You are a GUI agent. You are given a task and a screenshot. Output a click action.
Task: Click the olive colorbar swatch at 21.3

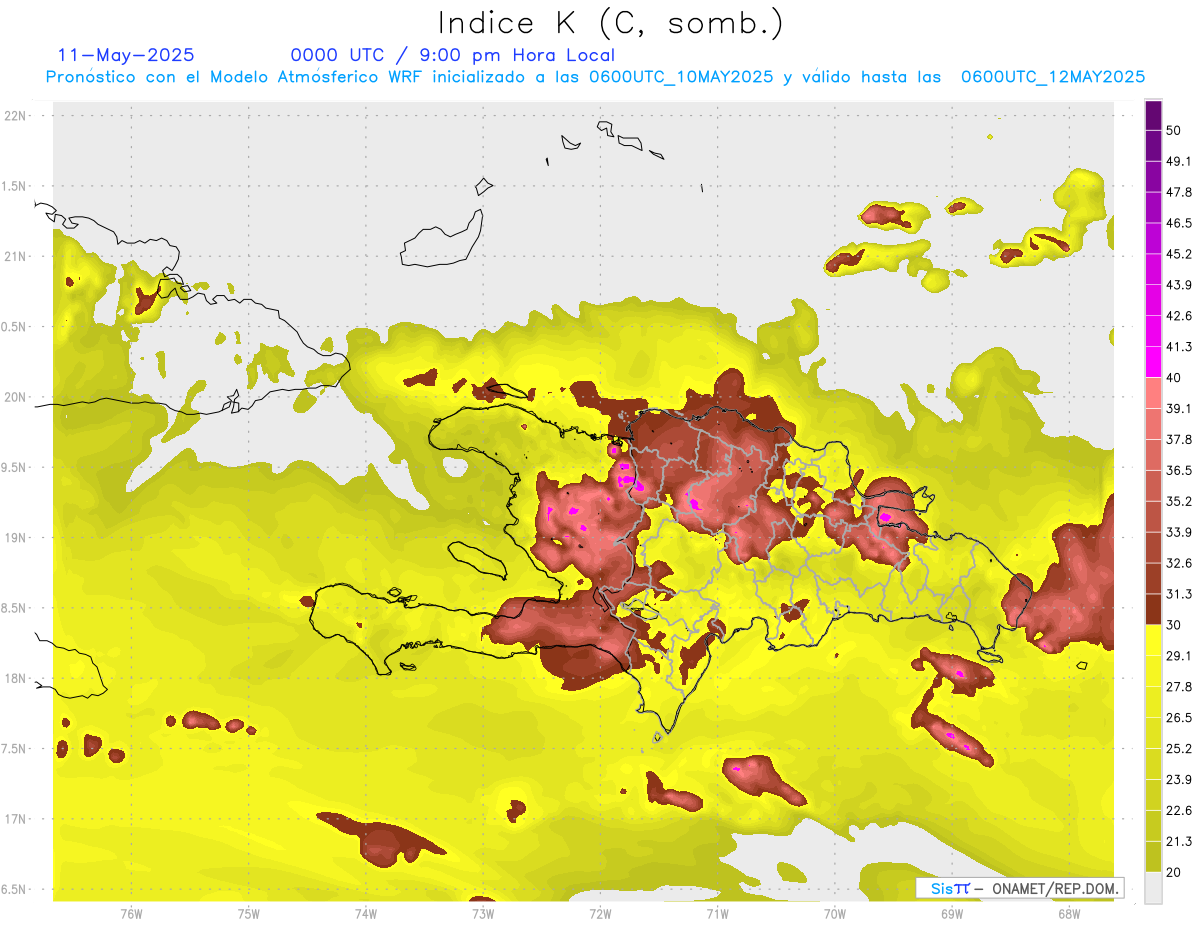pyautogui.click(x=1154, y=856)
